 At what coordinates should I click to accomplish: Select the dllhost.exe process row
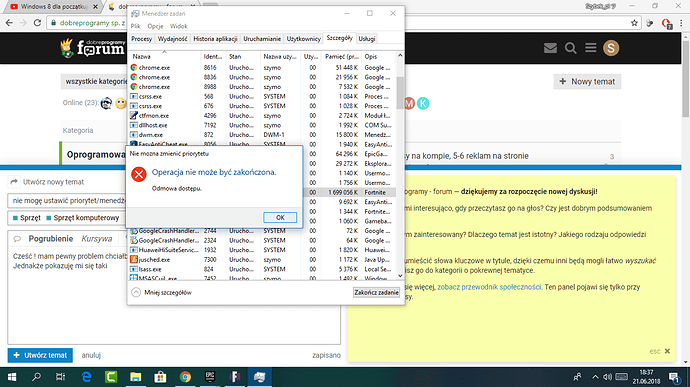pyautogui.click(x=262, y=125)
